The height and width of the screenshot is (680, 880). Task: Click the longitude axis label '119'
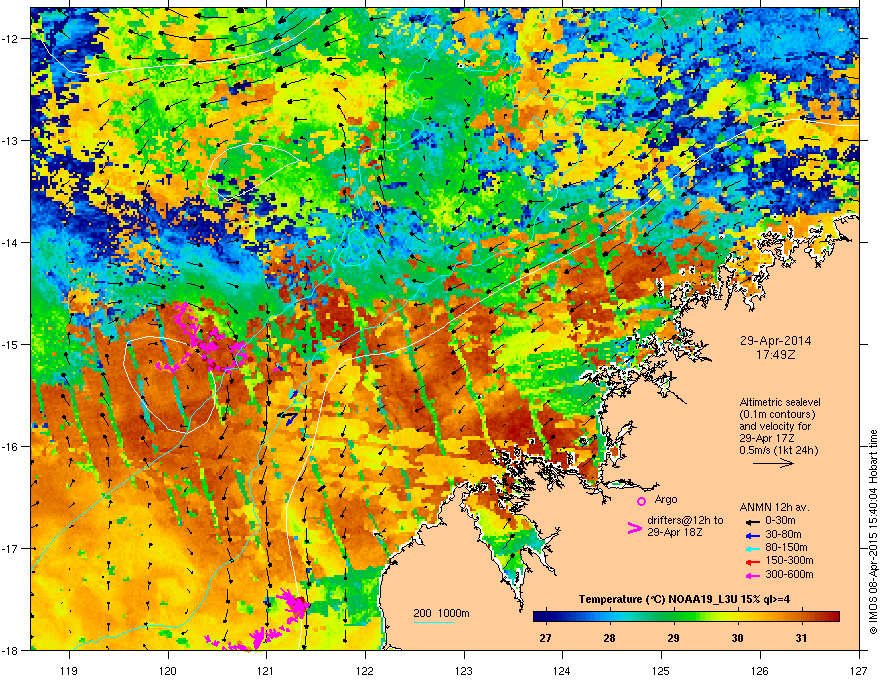point(69,670)
